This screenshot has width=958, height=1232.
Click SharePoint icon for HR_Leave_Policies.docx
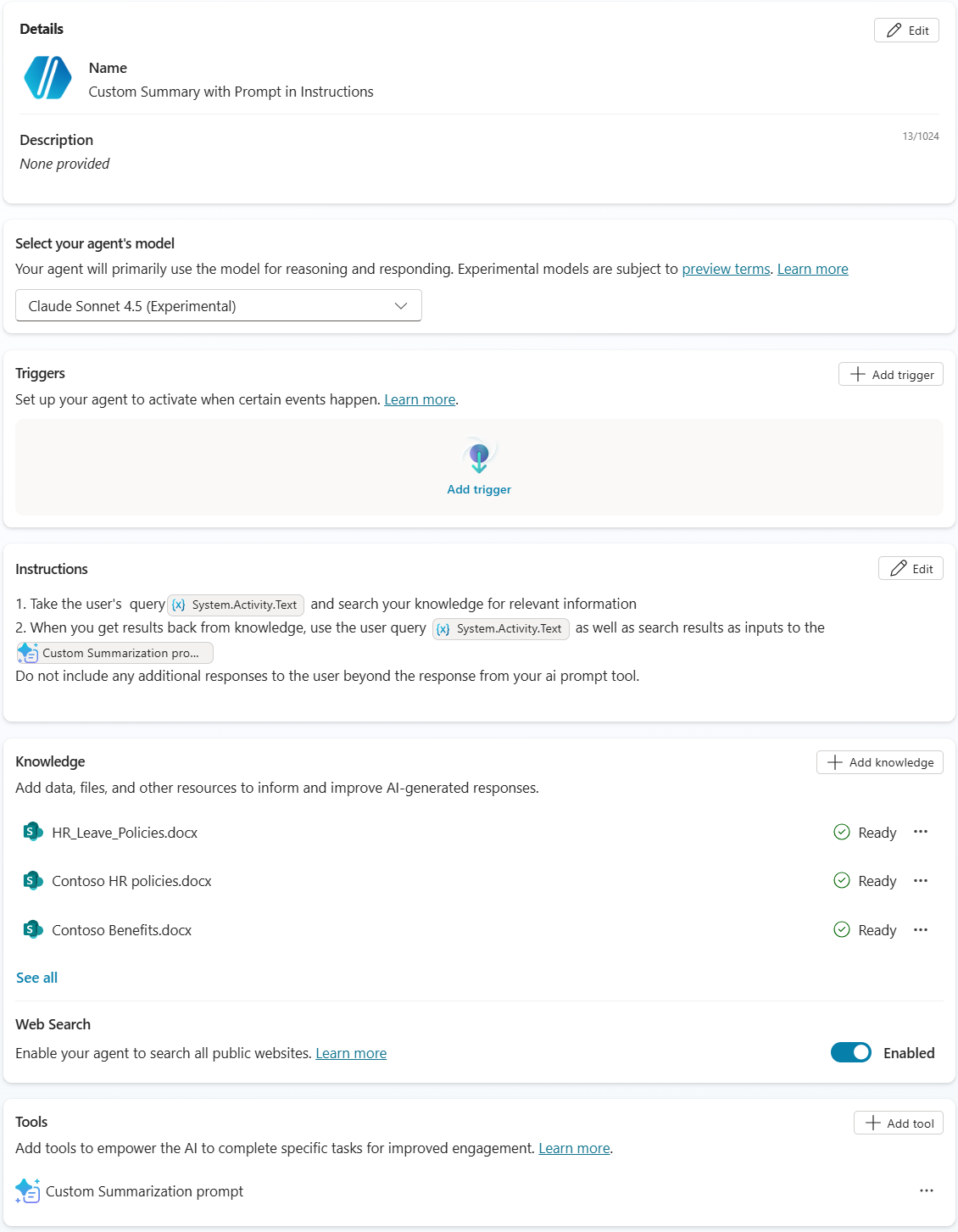32,832
